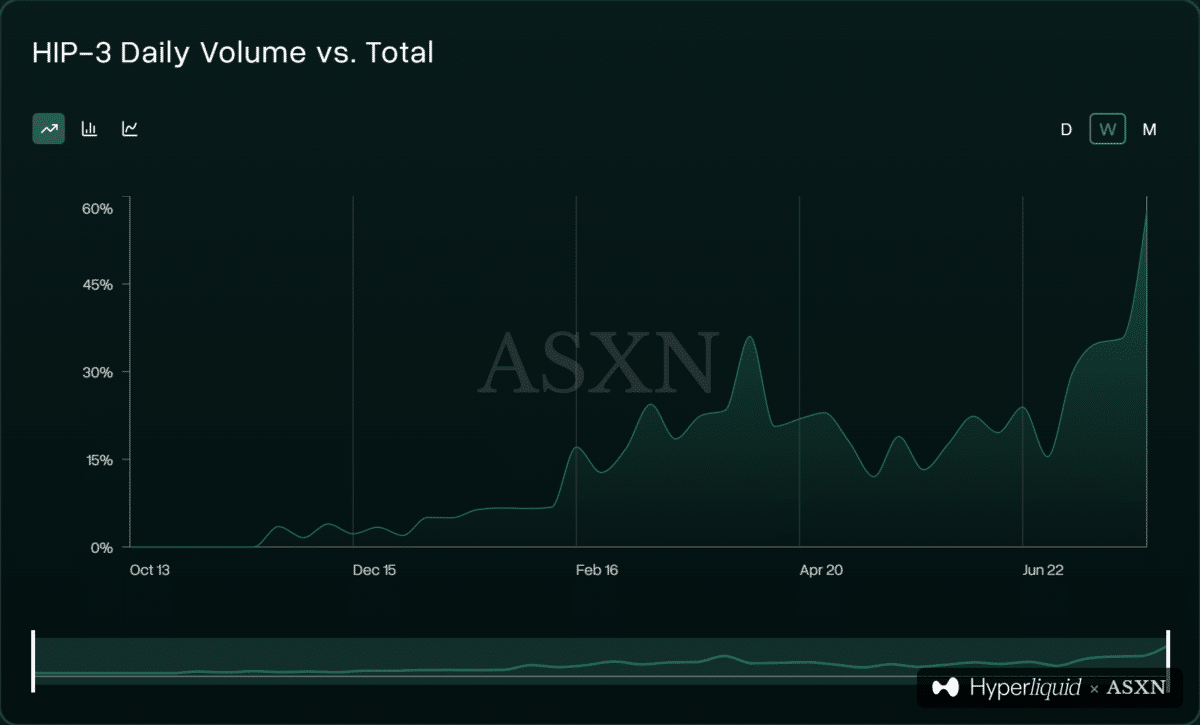Switch to the bar chart view icon
The image size is (1200, 725).
pos(89,129)
